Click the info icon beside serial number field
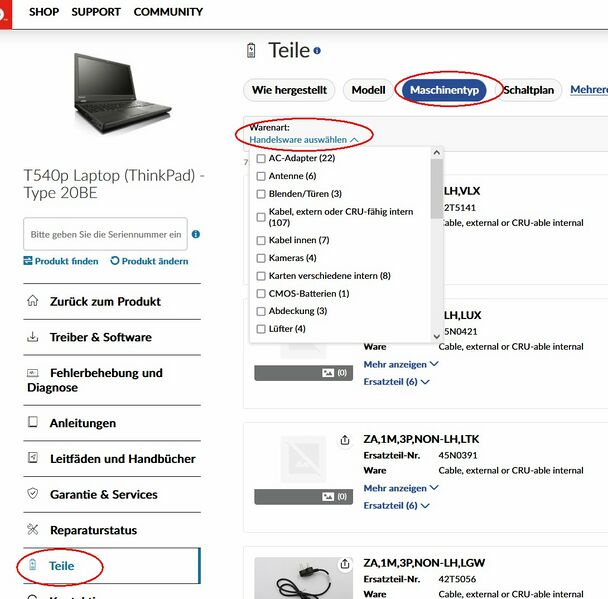 point(196,234)
